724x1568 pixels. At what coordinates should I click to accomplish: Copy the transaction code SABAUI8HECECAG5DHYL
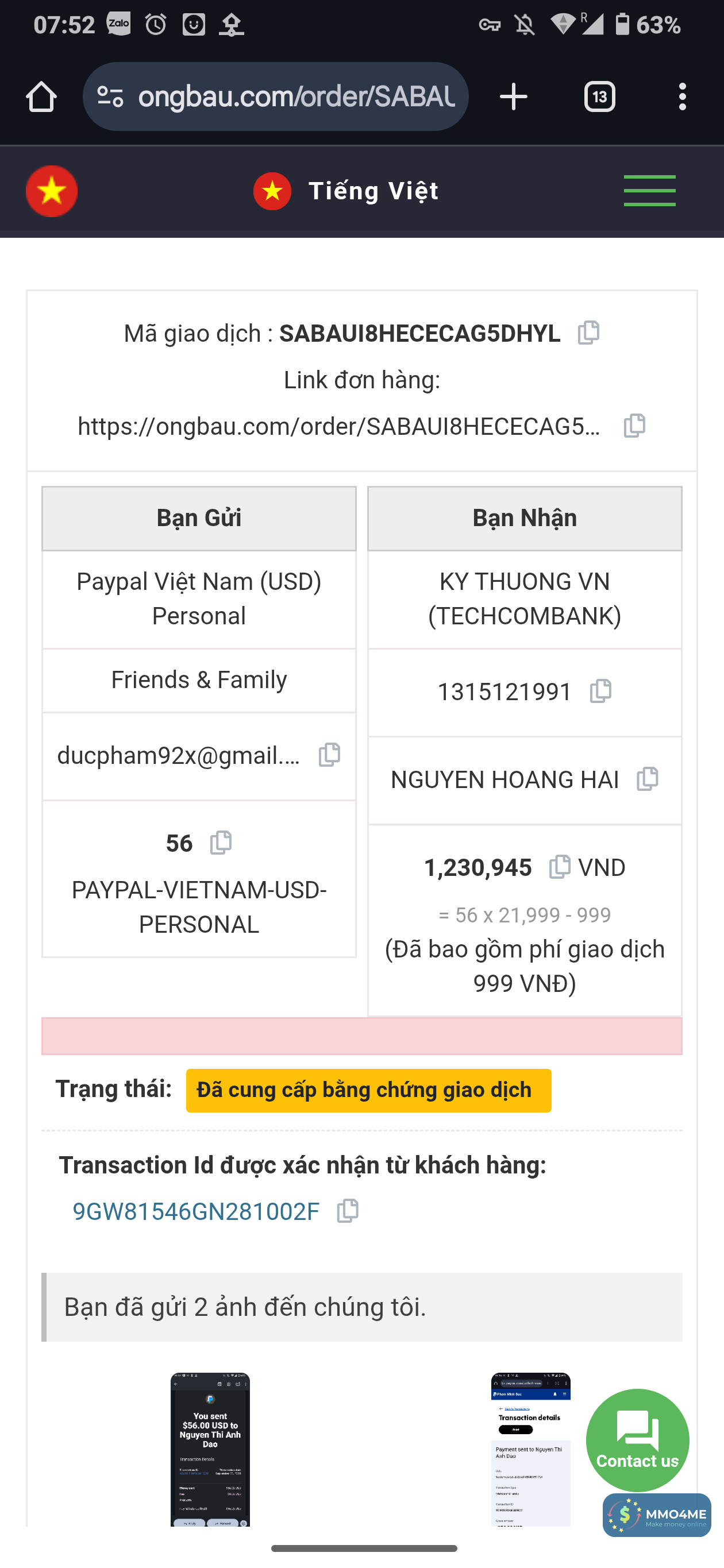(588, 333)
